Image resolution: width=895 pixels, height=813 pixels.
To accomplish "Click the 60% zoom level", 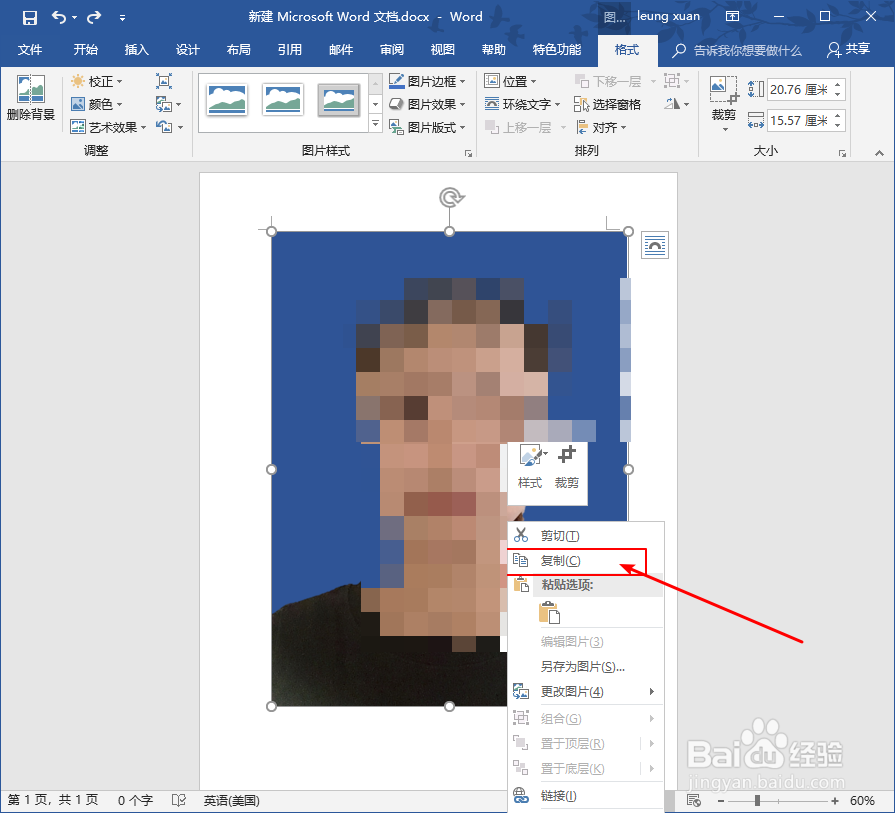I will (x=862, y=800).
